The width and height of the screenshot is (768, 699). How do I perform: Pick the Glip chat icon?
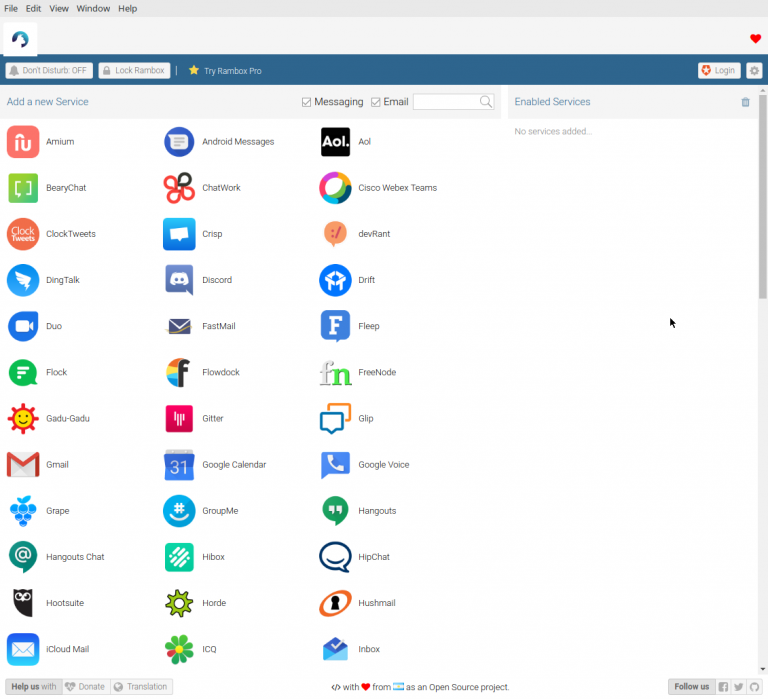pos(336,419)
